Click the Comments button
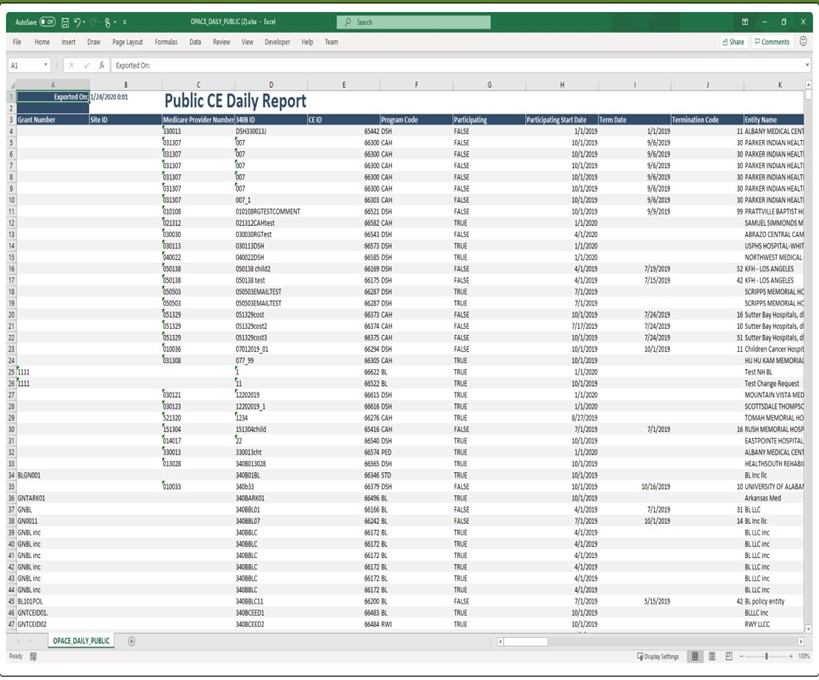The image size is (819, 680). [772, 42]
